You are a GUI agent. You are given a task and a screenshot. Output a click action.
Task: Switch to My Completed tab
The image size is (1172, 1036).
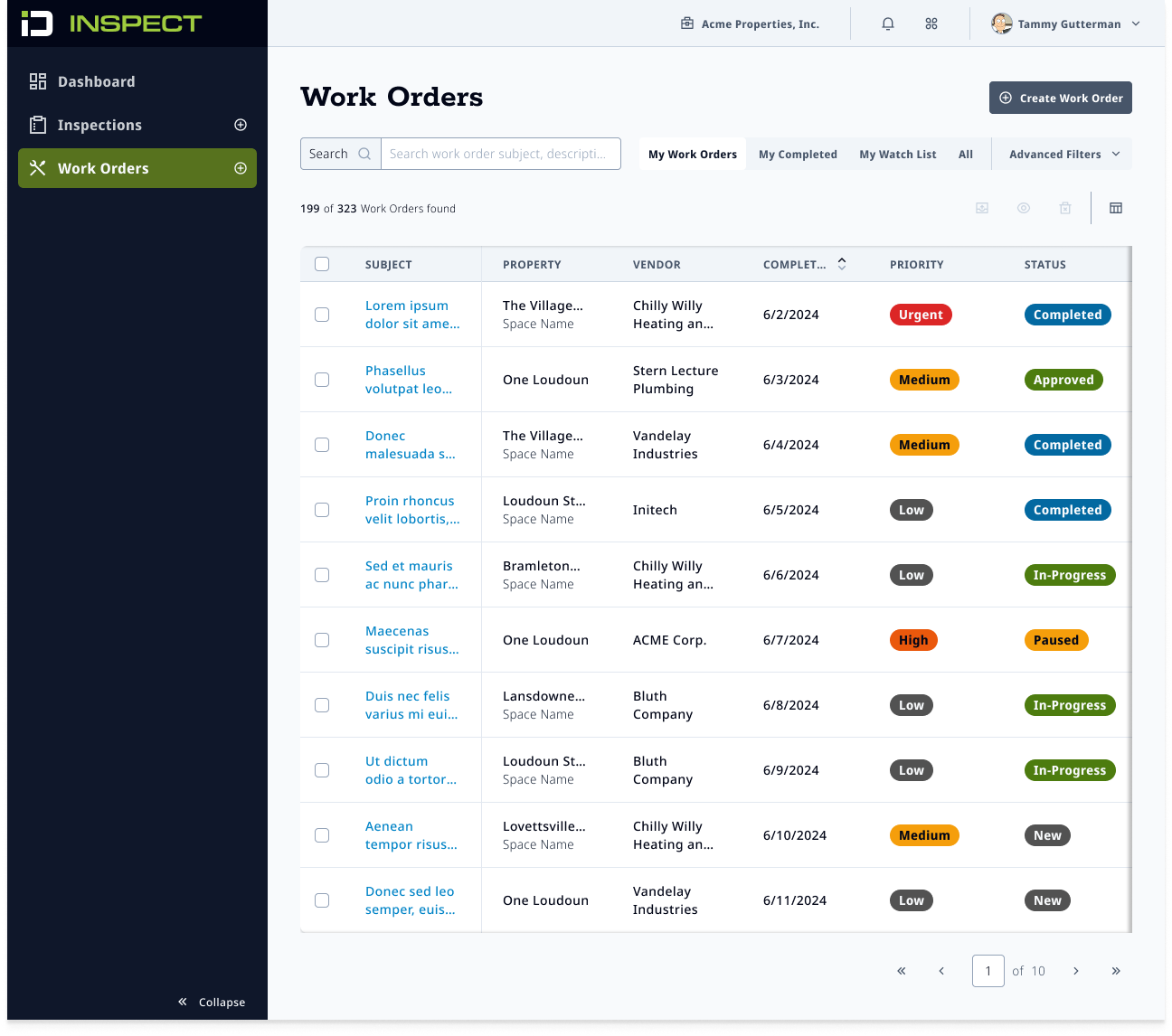798,154
